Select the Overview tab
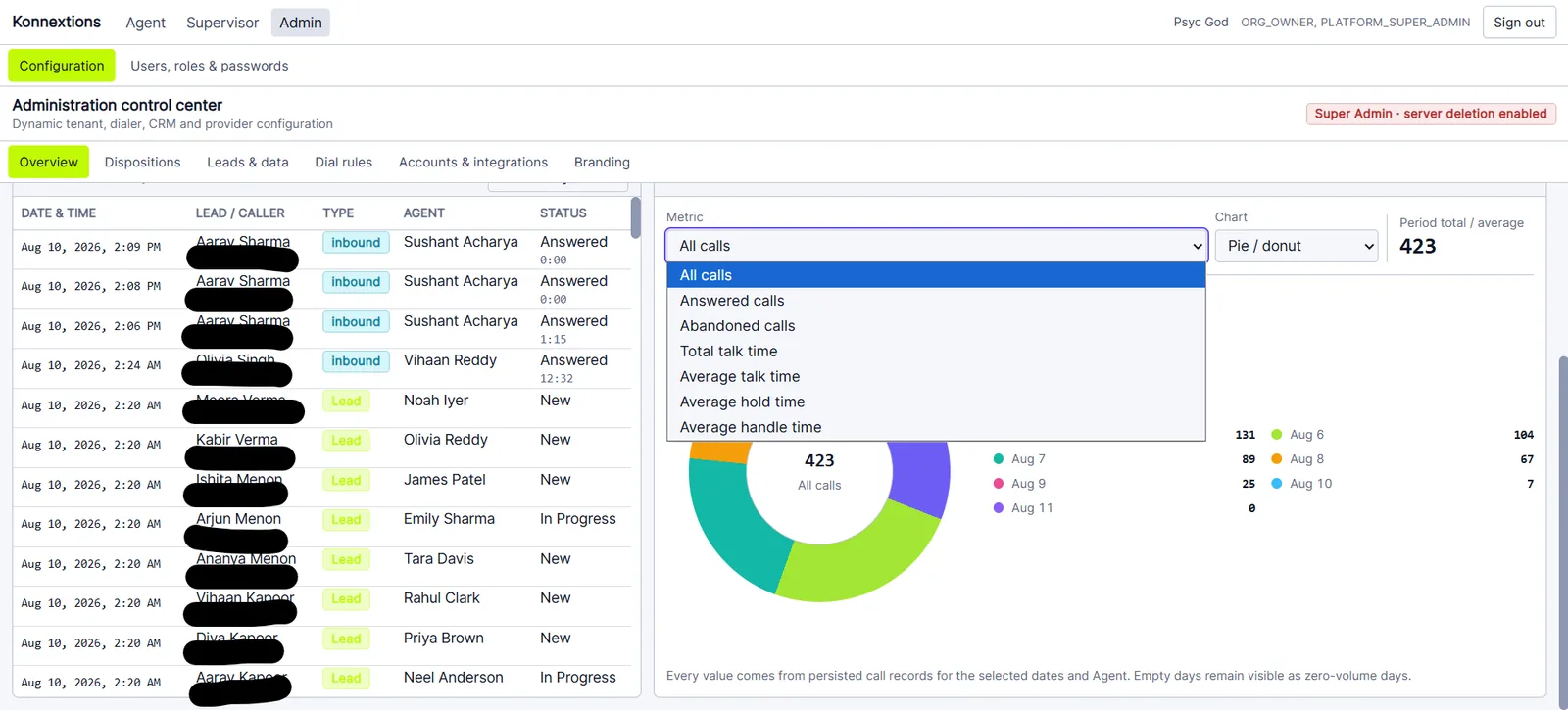 (x=49, y=162)
